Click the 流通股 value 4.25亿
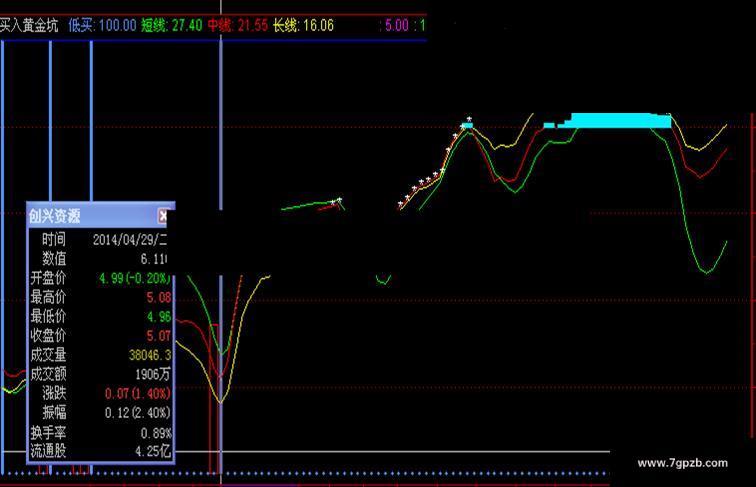 click(x=153, y=452)
